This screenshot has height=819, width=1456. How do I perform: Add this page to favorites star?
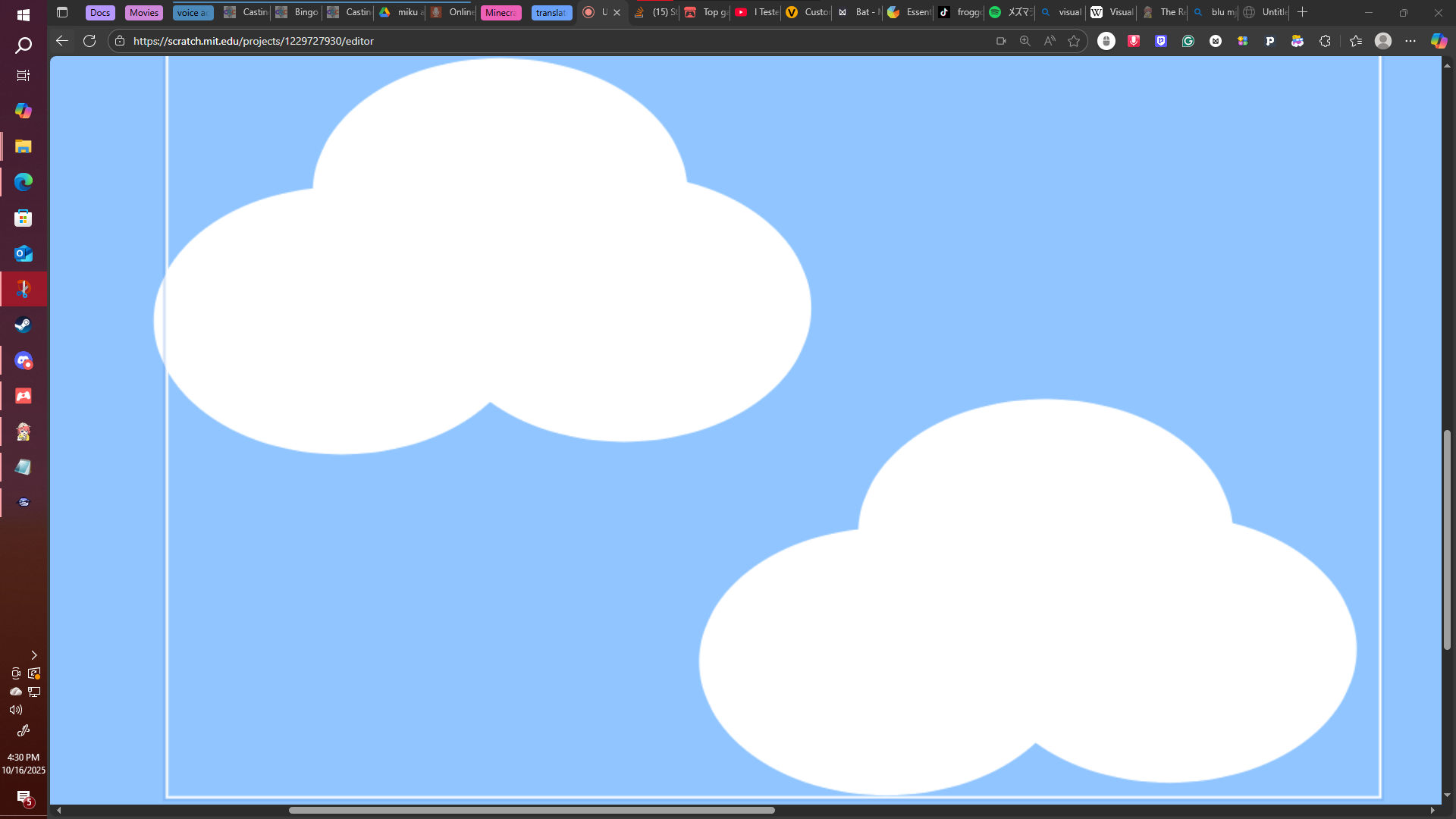(x=1074, y=41)
